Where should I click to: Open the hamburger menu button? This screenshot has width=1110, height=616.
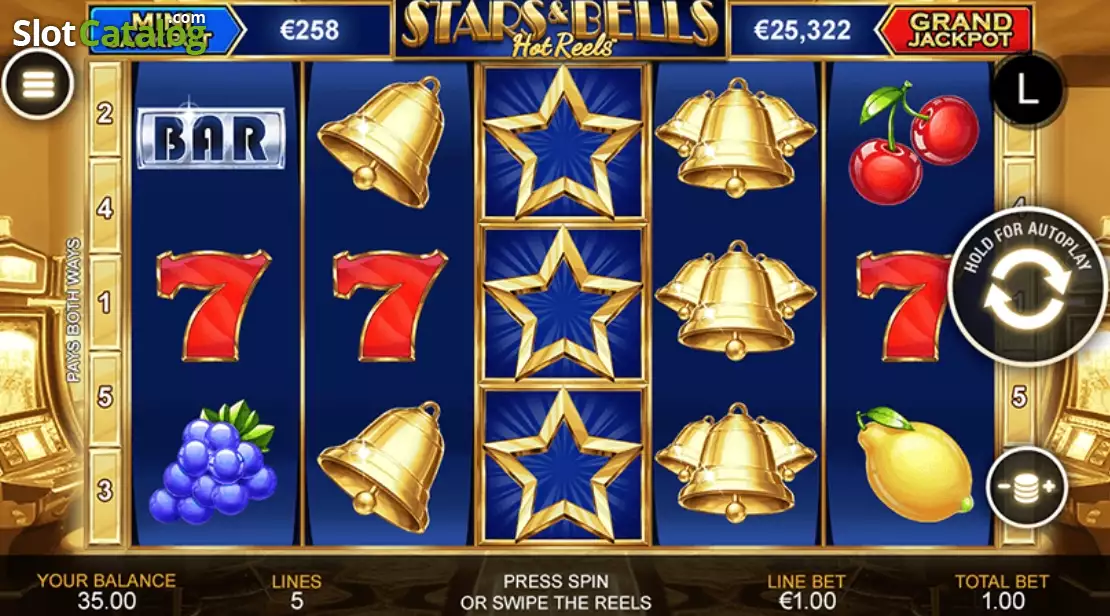(x=38, y=84)
